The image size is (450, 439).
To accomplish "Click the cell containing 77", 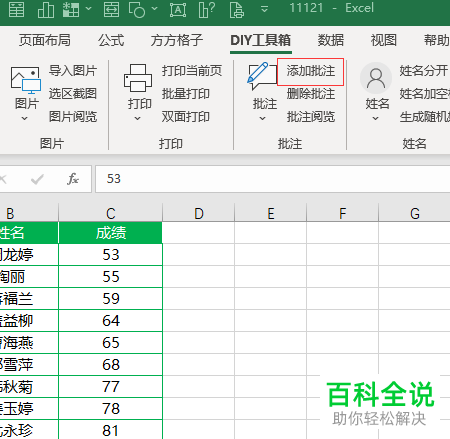I will click(110, 387).
